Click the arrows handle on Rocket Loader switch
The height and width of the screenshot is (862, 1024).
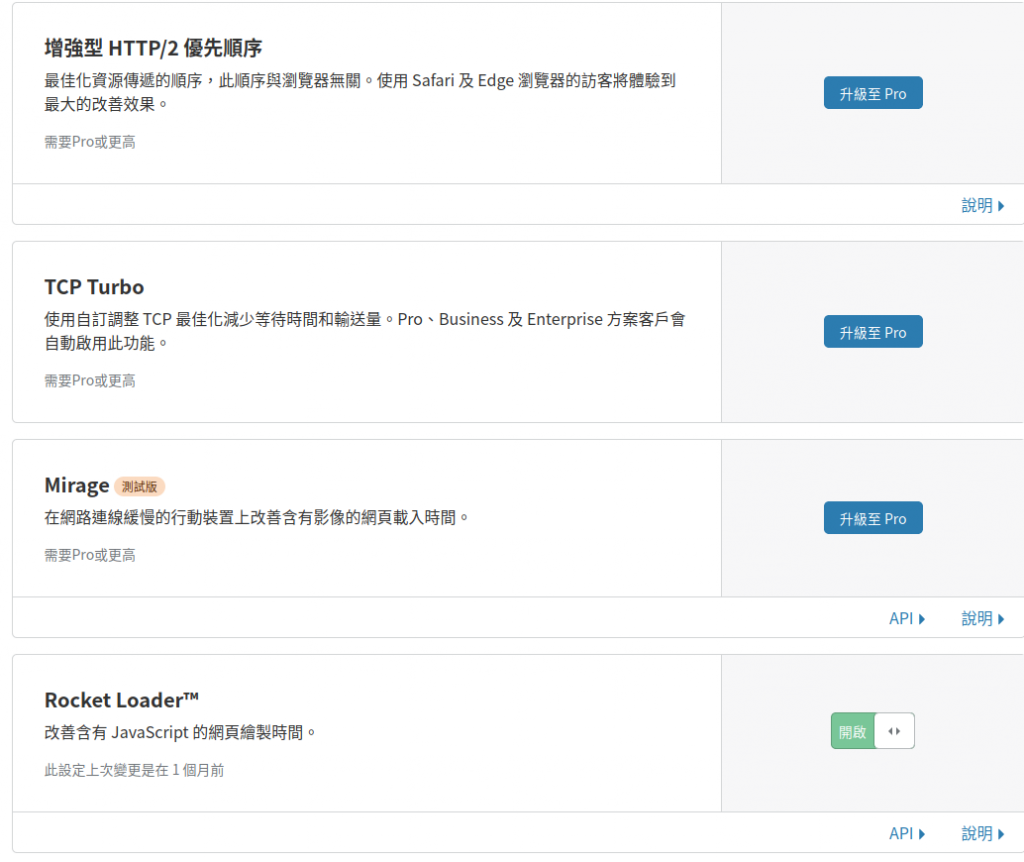pyautogui.click(x=894, y=731)
